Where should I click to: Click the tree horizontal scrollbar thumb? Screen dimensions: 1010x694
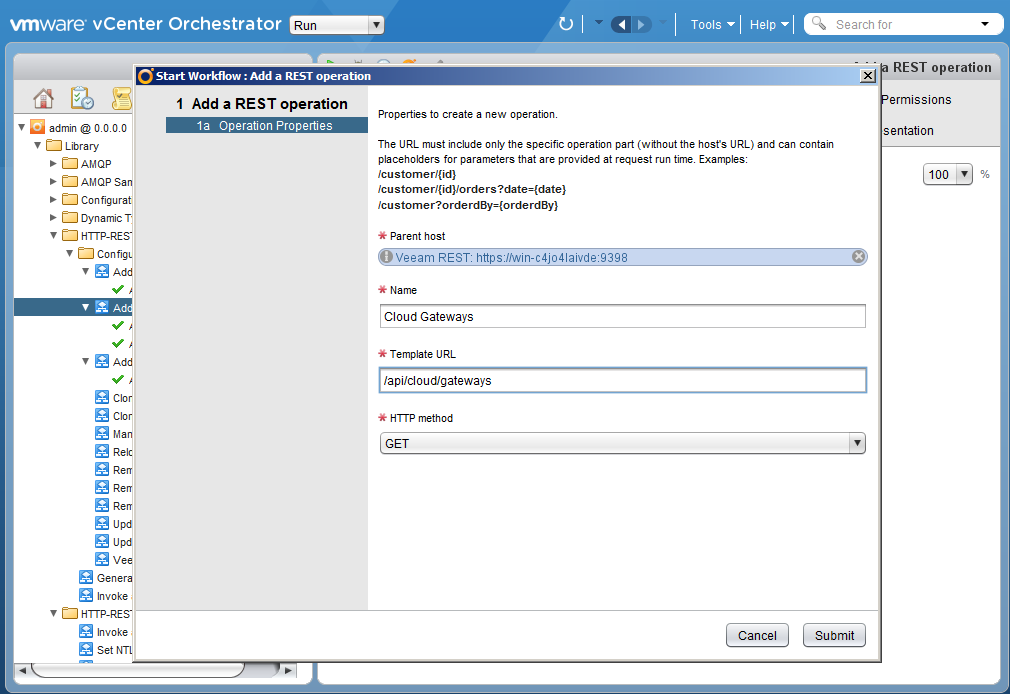pyautogui.click(x=138, y=670)
